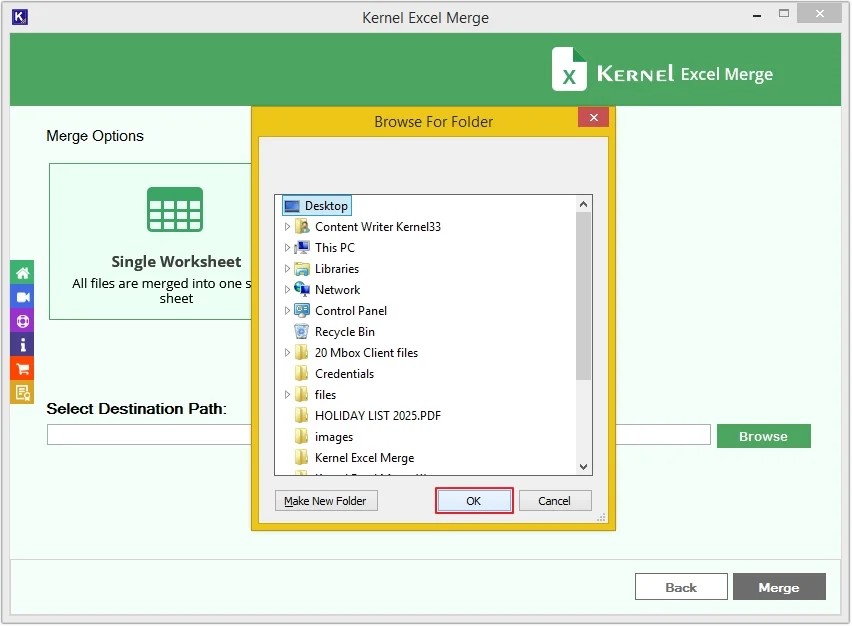
Task: Select "This PC" label
Action: [335, 248]
